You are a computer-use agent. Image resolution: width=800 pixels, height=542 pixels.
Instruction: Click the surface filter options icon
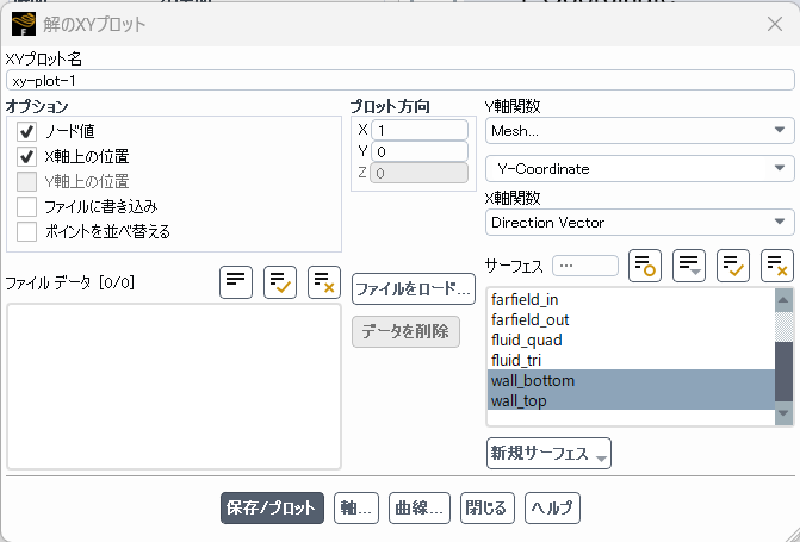click(645, 266)
